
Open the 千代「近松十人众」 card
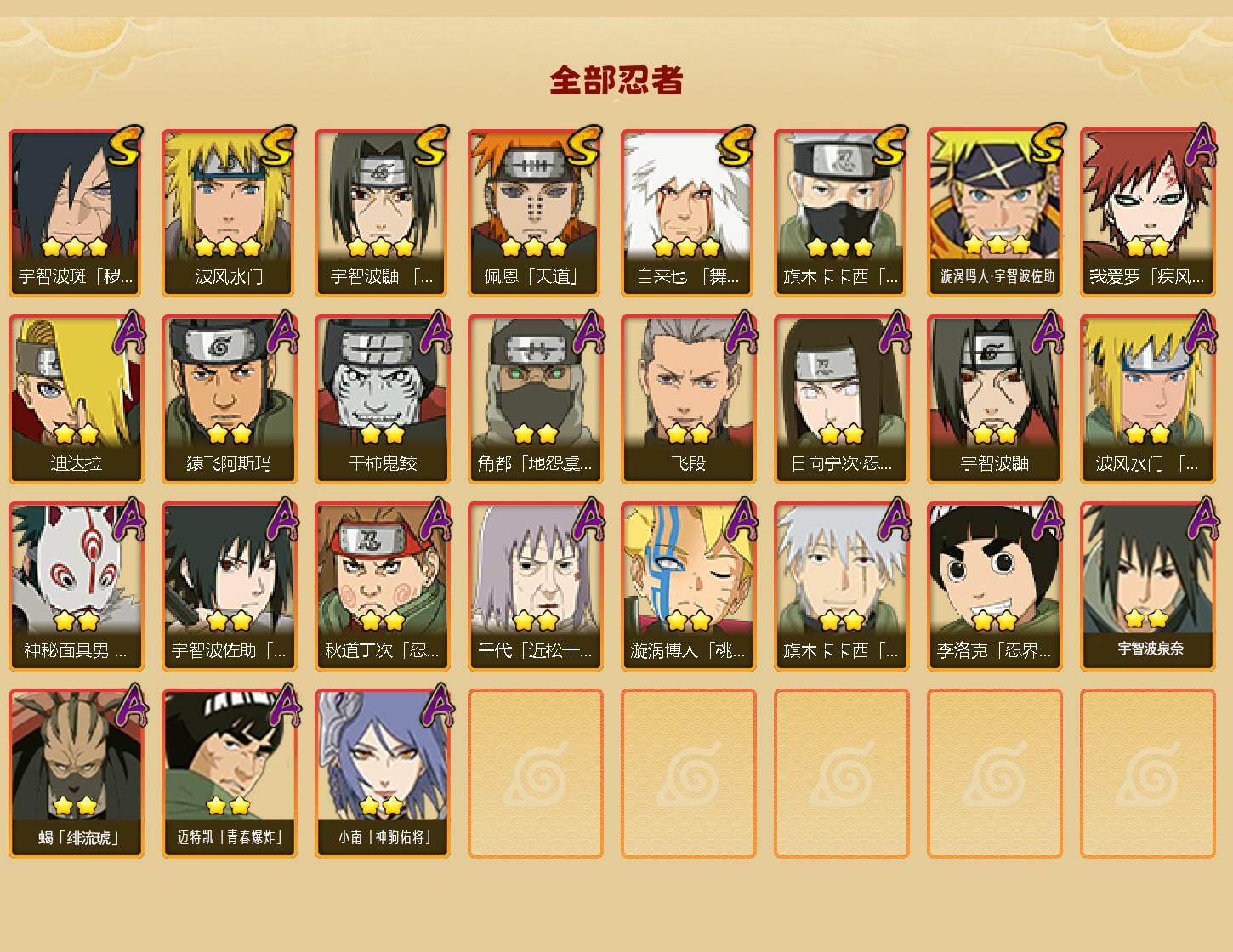[536, 587]
